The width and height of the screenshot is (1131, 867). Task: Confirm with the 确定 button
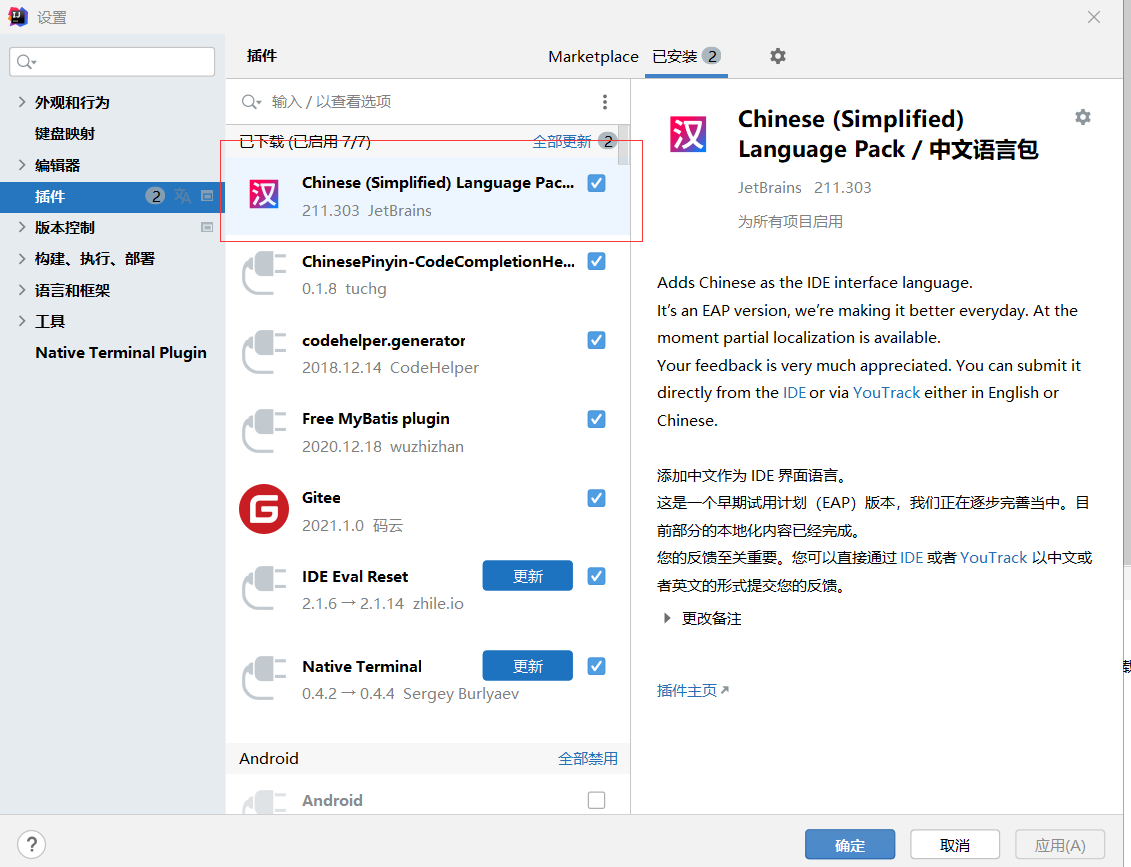click(850, 845)
